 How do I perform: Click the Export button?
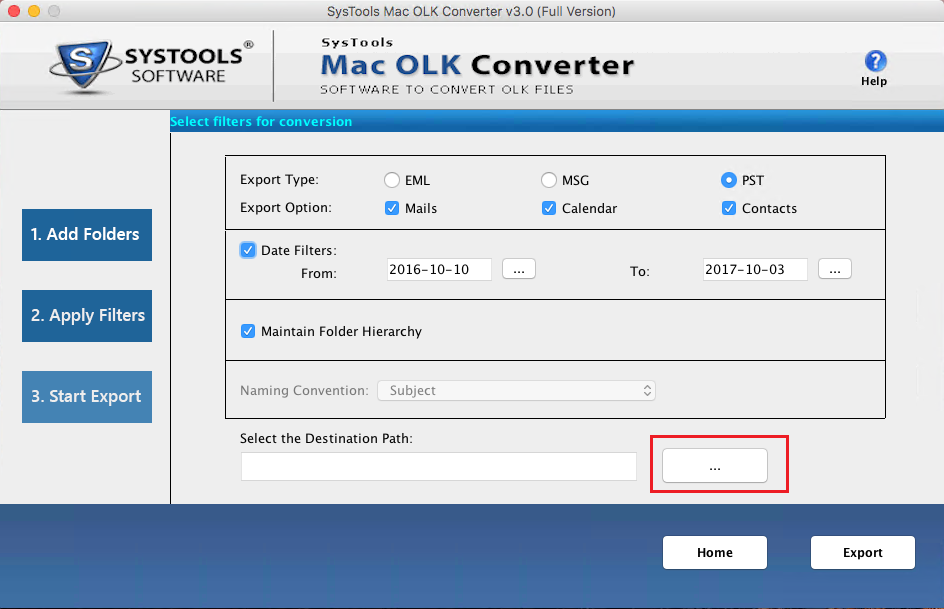(862, 552)
